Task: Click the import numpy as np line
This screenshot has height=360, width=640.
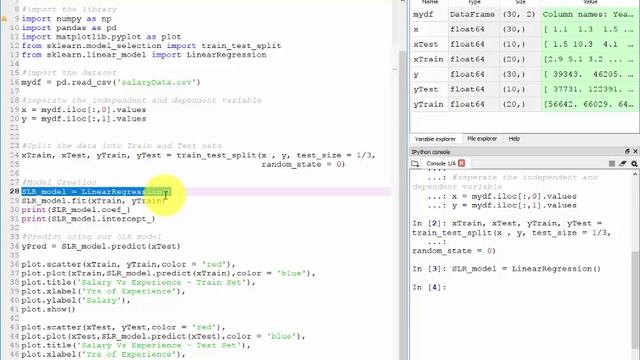Action: (66, 19)
